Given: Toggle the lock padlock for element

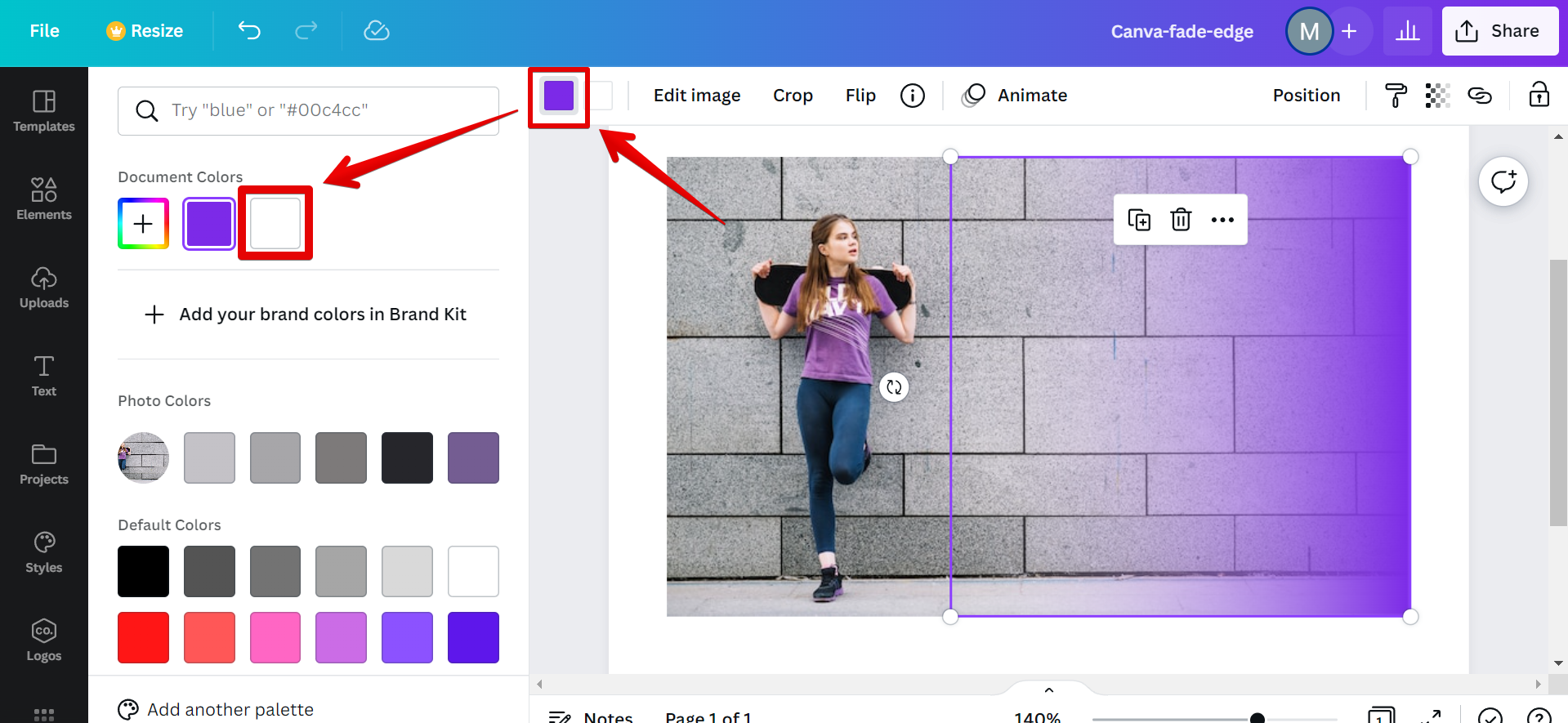Looking at the screenshot, I should tap(1539, 95).
